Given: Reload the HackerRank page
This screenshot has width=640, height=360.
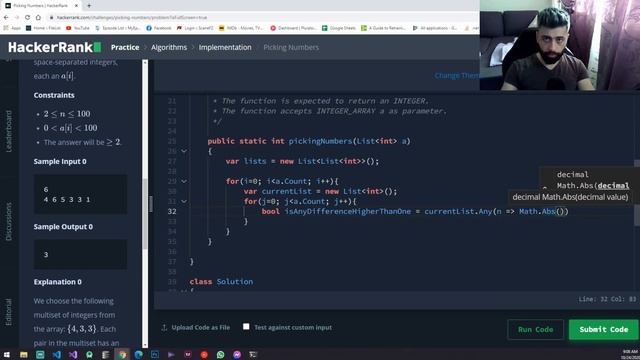Looking at the screenshot, I should [x=27, y=18].
